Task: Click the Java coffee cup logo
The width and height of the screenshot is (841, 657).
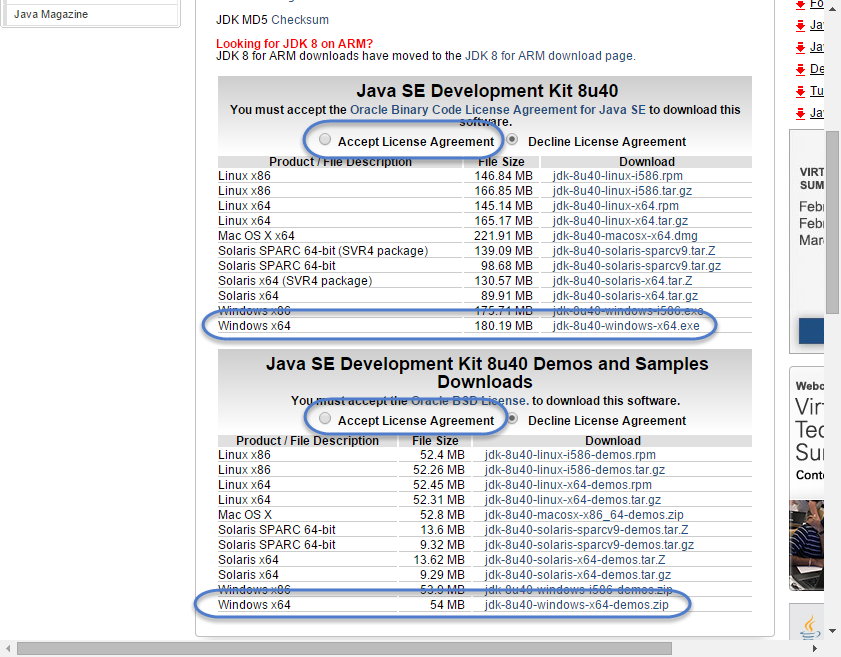Action: tap(810, 628)
